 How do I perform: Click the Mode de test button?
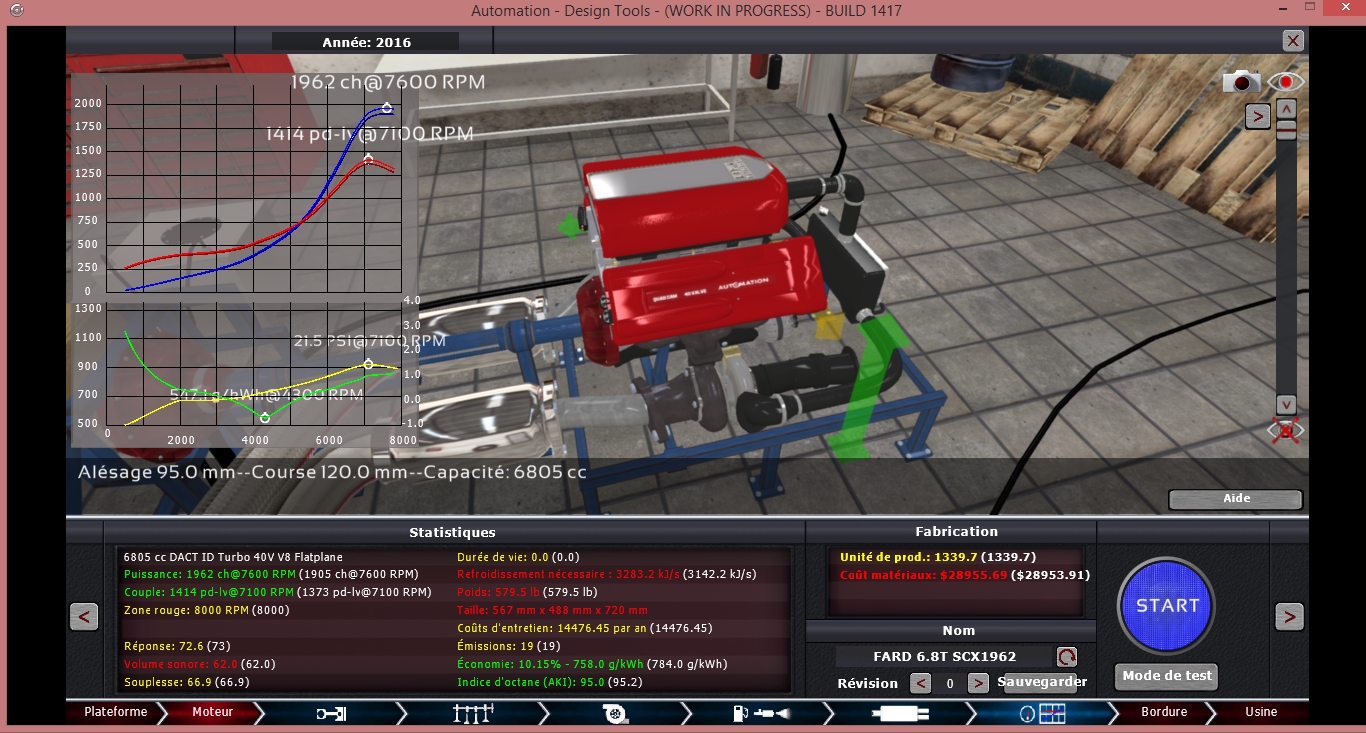[x=1167, y=676]
